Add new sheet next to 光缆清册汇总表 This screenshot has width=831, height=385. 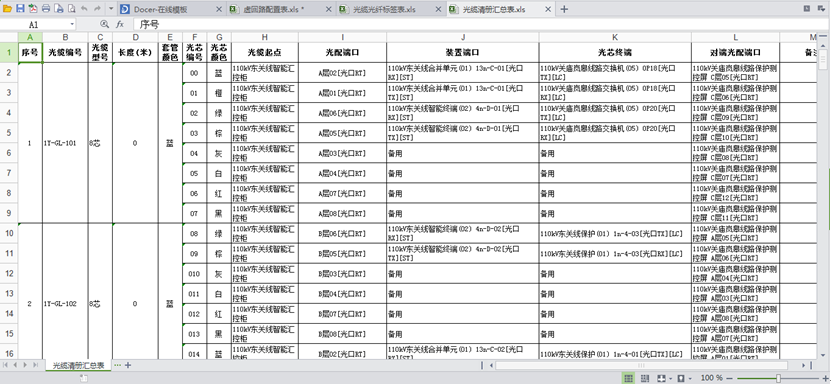click(128, 365)
